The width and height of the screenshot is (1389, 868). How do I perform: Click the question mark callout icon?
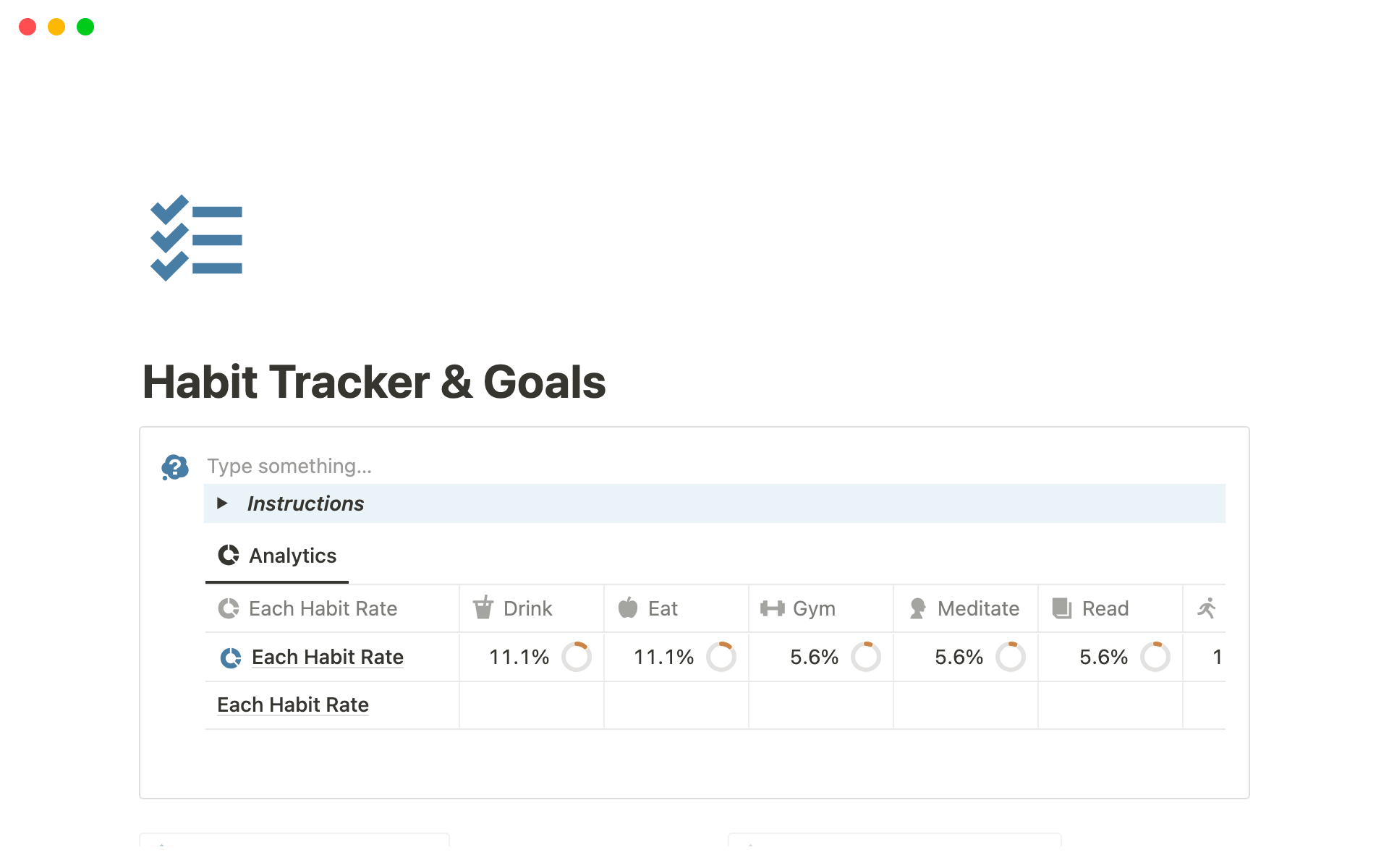tap(175, 467)
